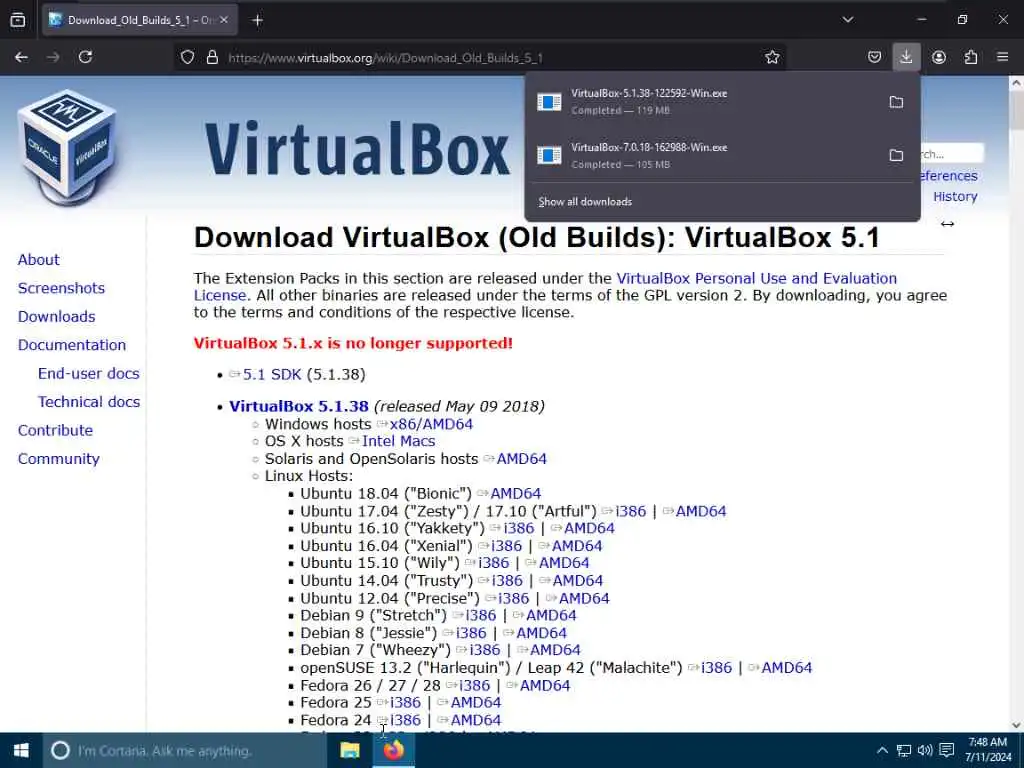The width and height of the screenshot is (1024, 768).
Task: Open the Screenshots sidebar link
Action: (x=61, y=288)
